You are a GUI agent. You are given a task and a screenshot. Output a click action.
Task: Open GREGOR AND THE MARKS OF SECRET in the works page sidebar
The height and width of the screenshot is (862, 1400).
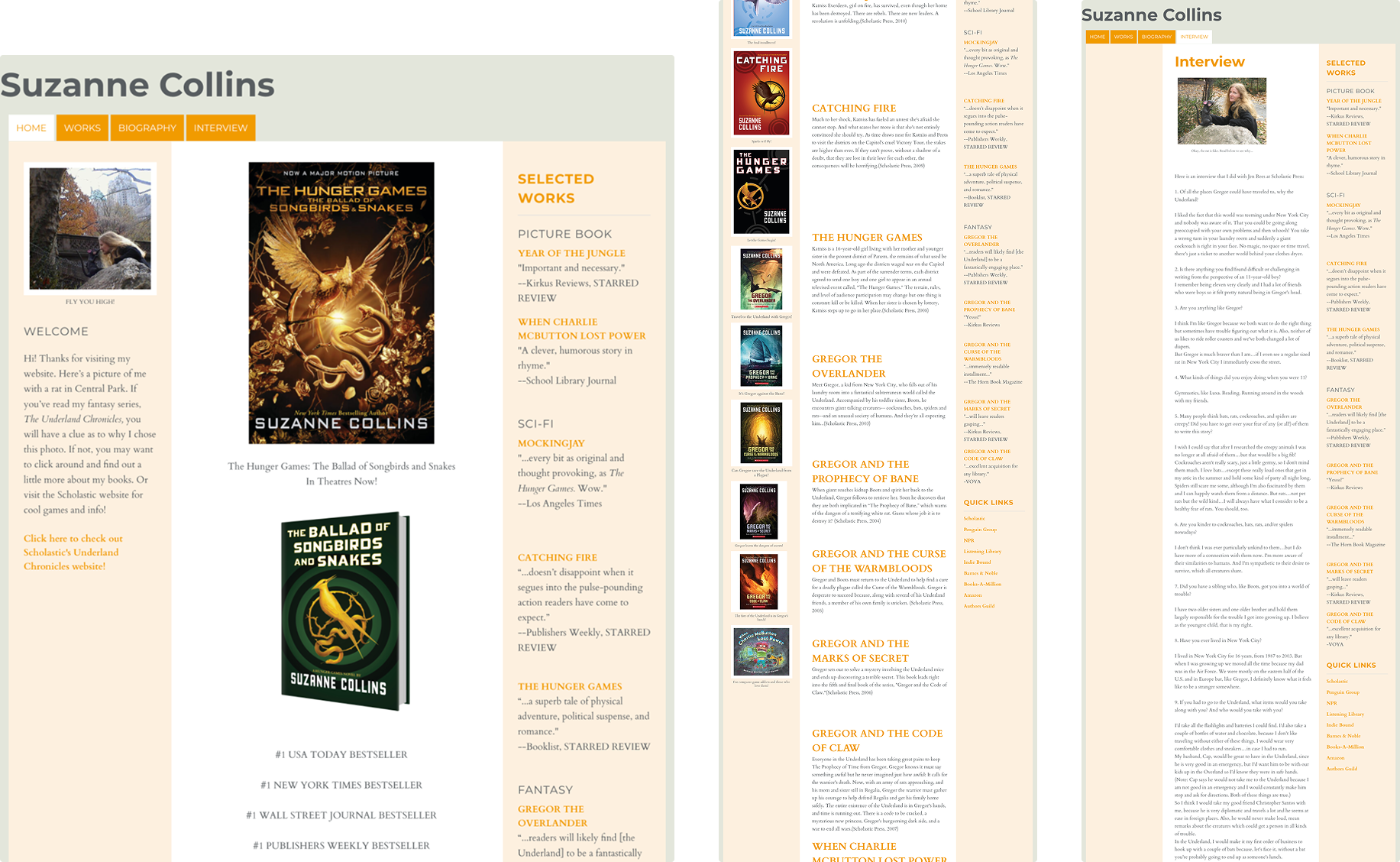[x=987, y=405]
